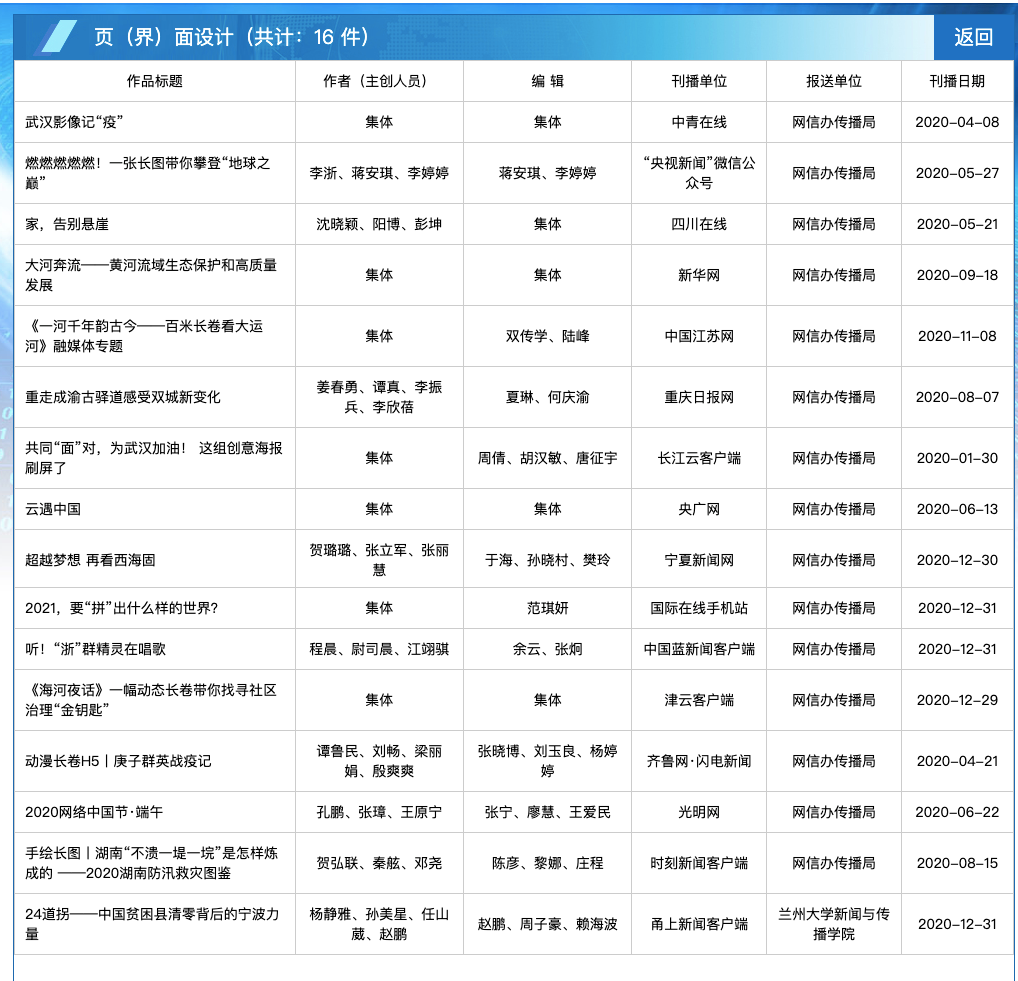Select title 大河奔流——黄河流域生态保护和高质量发展
The width and height of the screenshot is (1018, 981).
pos(151,275)
